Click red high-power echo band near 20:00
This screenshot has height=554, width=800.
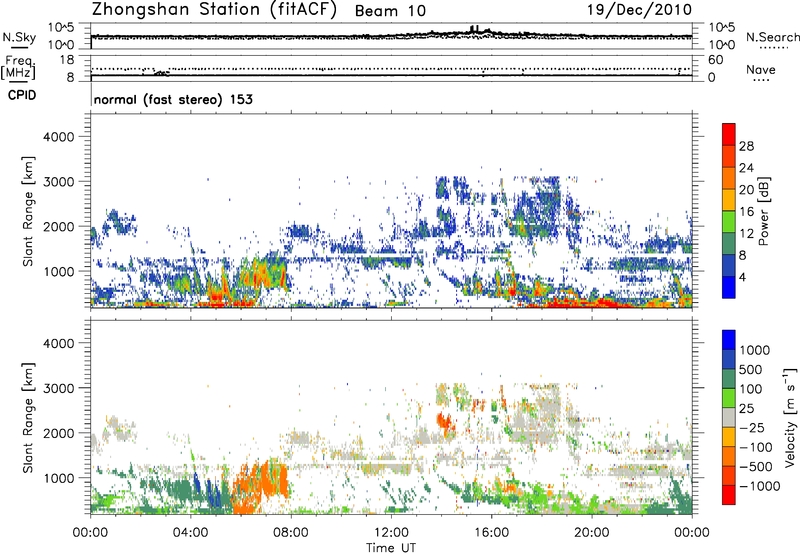pos(592,303)
